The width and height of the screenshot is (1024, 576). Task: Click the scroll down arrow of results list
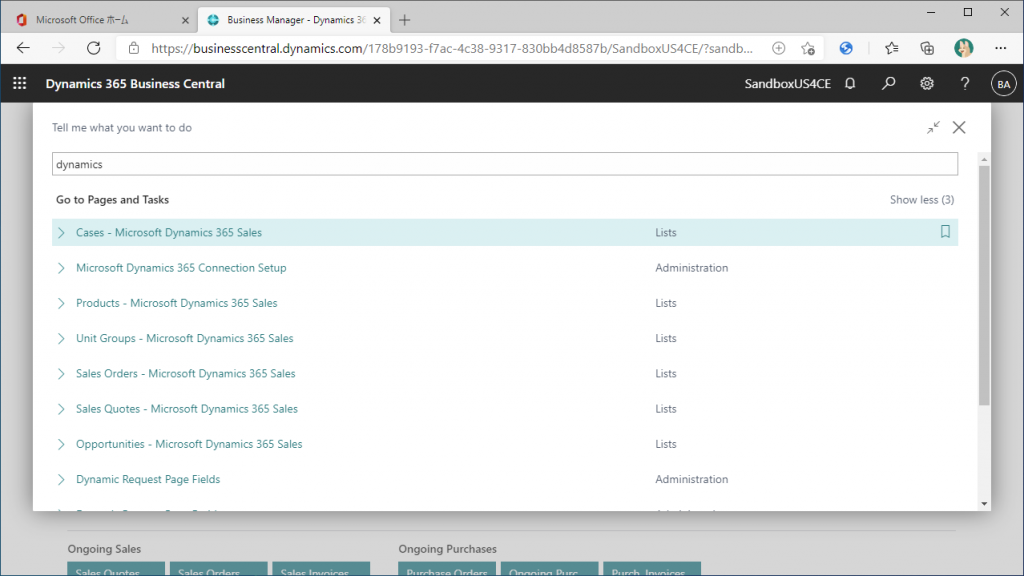tap(984, 504)
